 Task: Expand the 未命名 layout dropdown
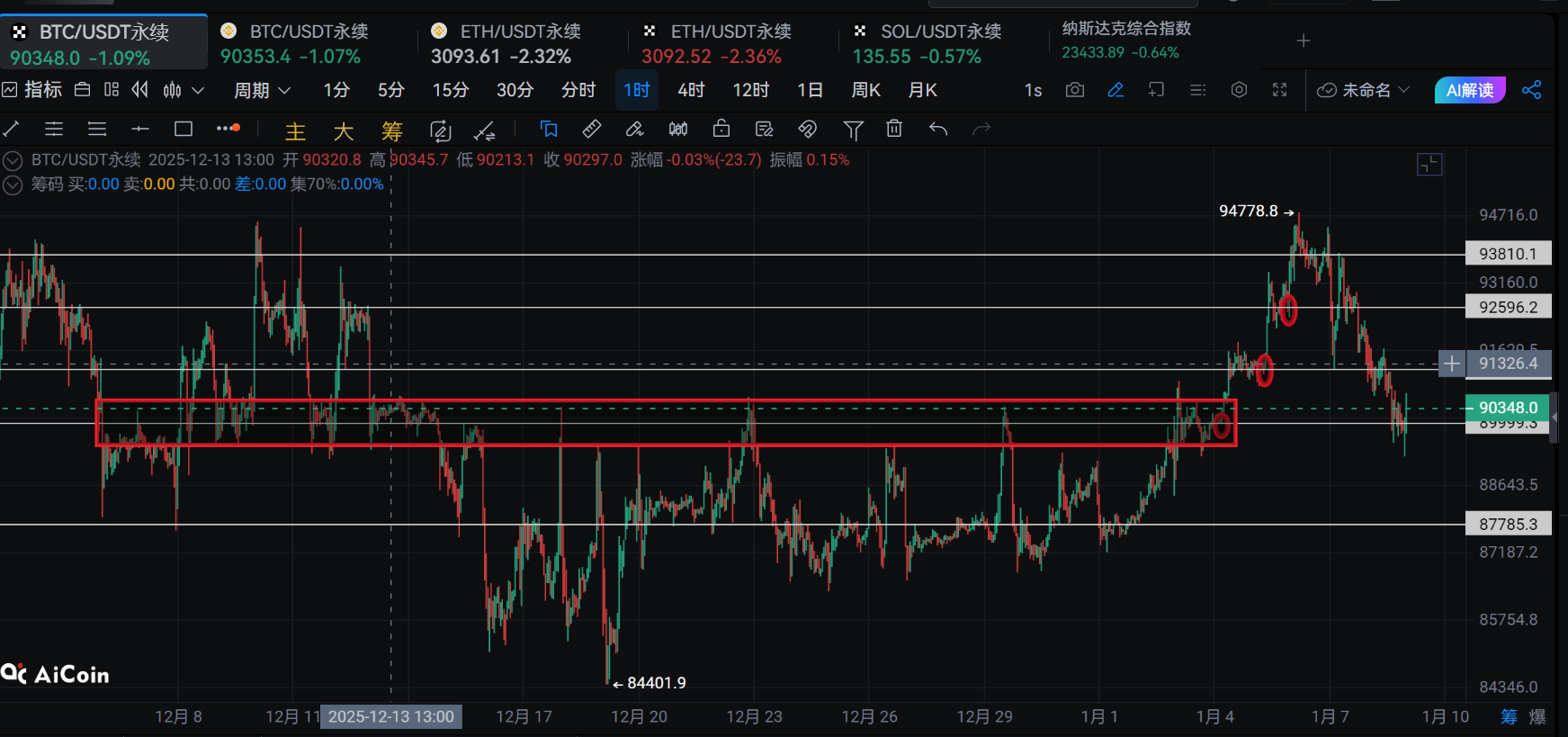[x=1363, y=90]
